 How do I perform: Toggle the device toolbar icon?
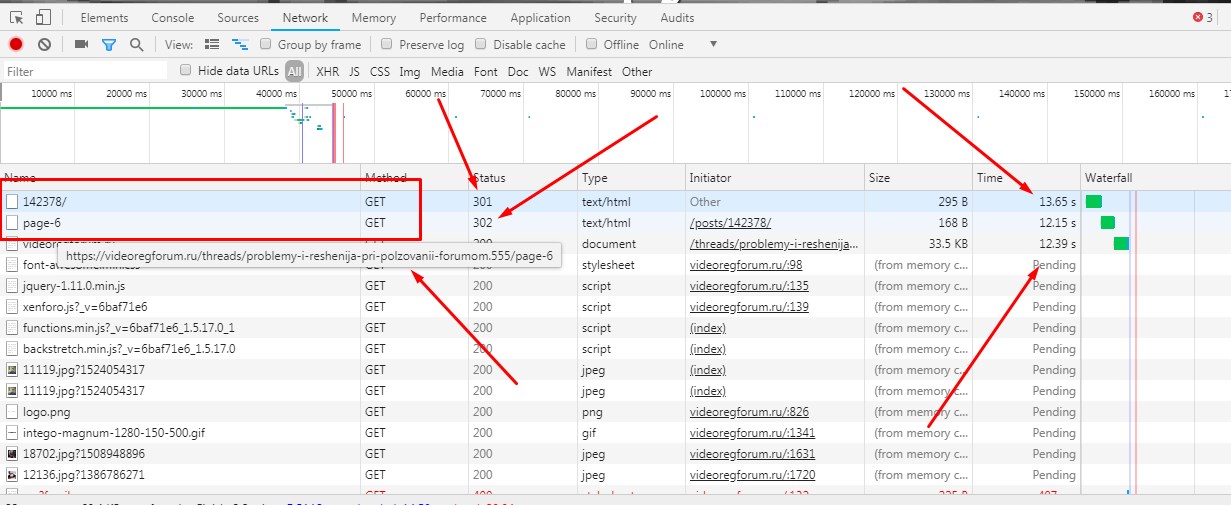(43, 18)
